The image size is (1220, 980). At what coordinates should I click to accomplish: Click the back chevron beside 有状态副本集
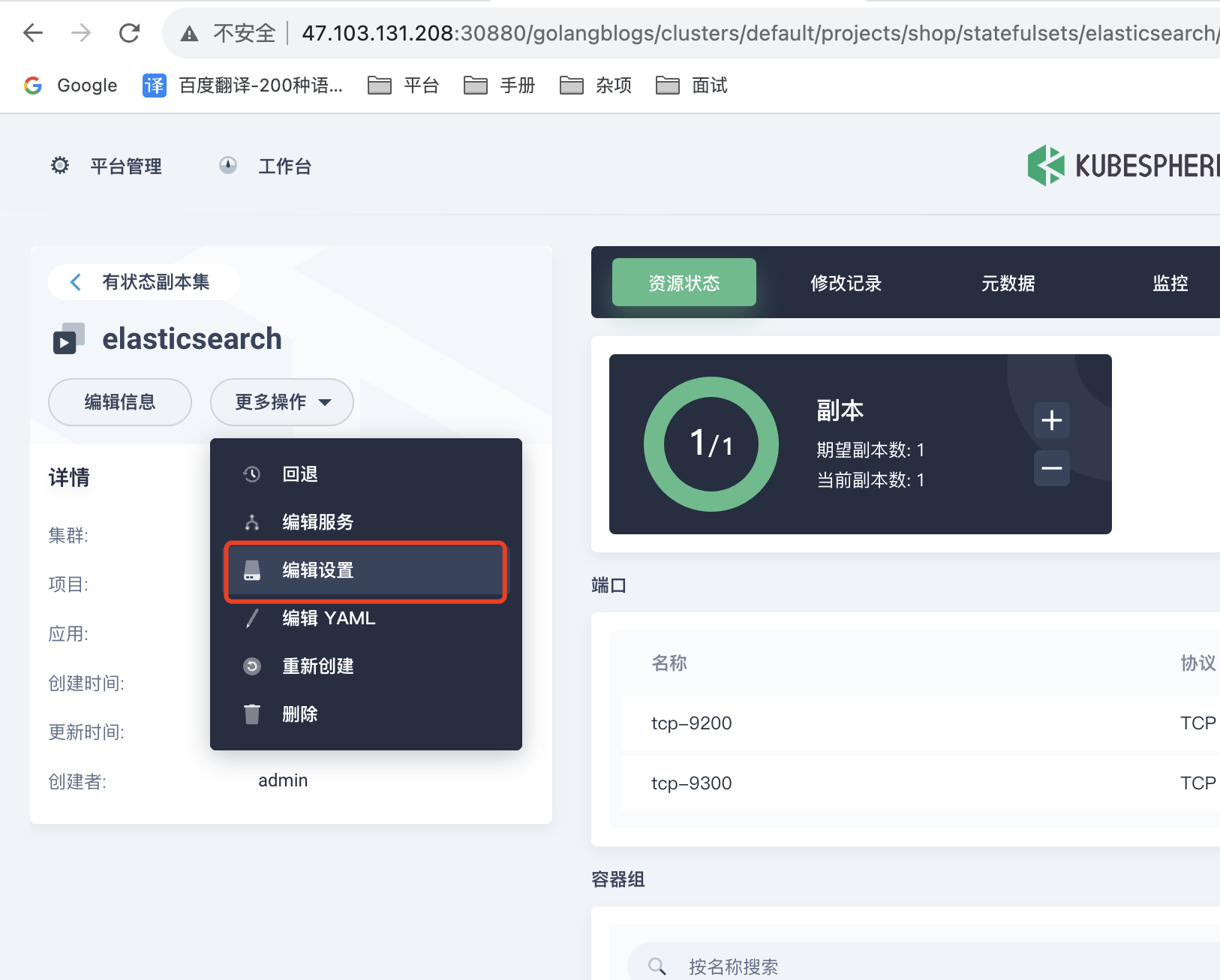[75, 282]
